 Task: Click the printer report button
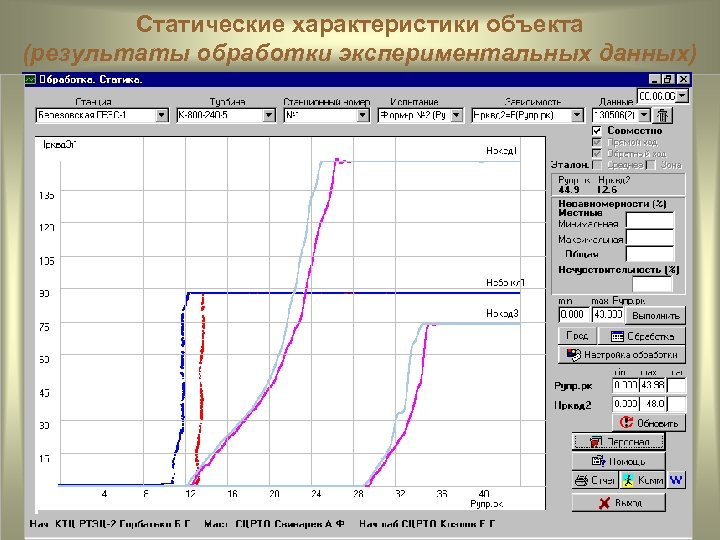pyautogui.click(x=595, y=480)
